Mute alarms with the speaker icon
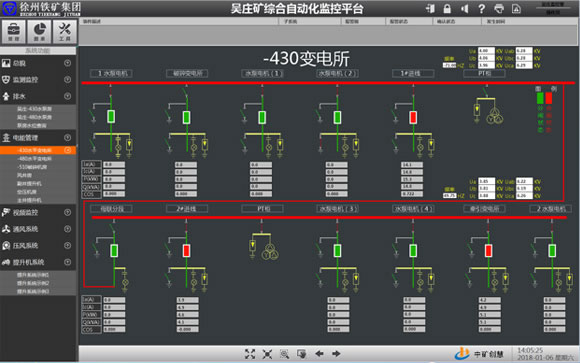Screen dimensions: 580x363 [464, 9]
